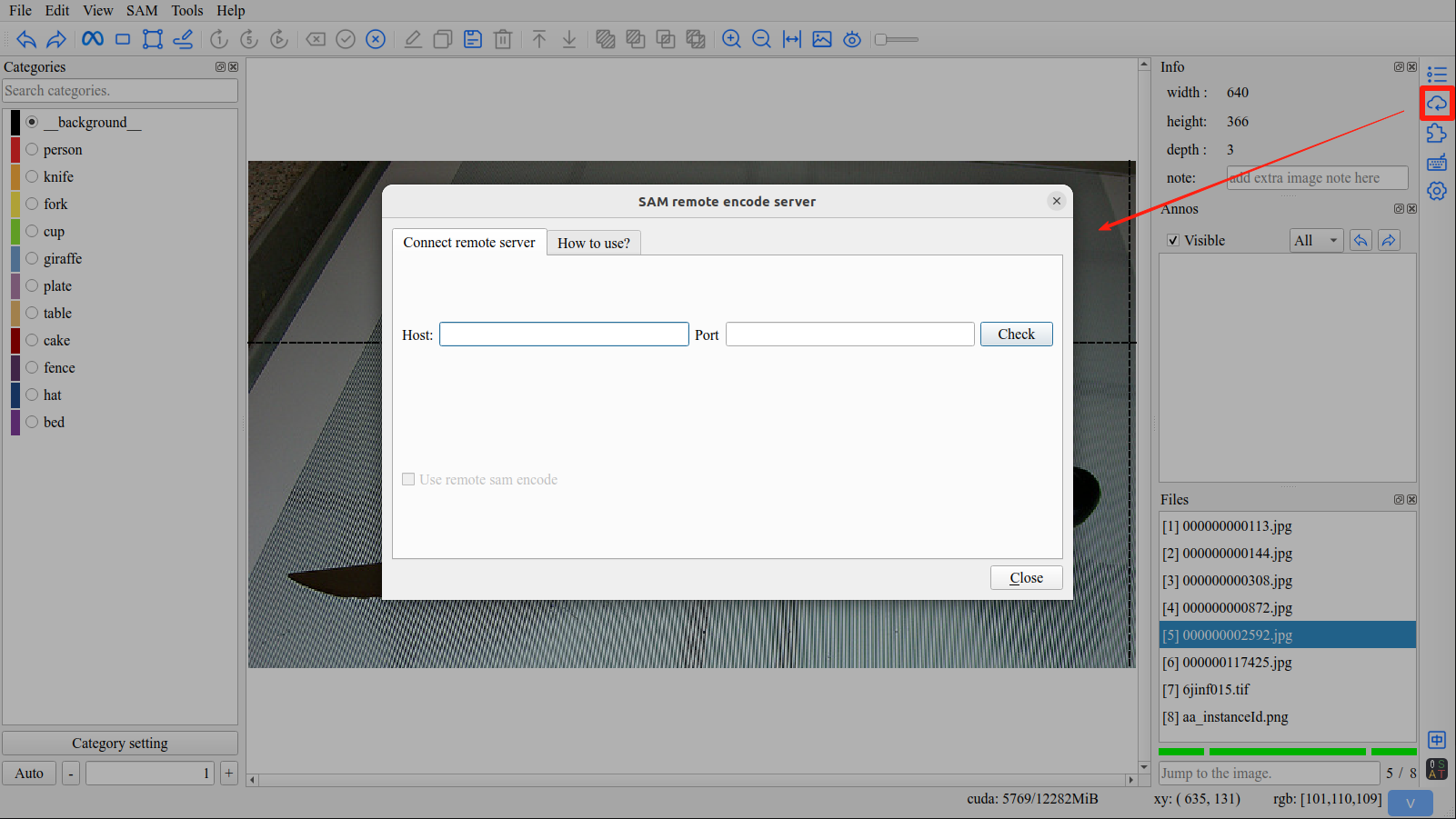The height and width of the screenshot is (819, 1456).
Task: Click the keyboard shortcuts icon in sidebar
Action: [x=1437, y=163]
